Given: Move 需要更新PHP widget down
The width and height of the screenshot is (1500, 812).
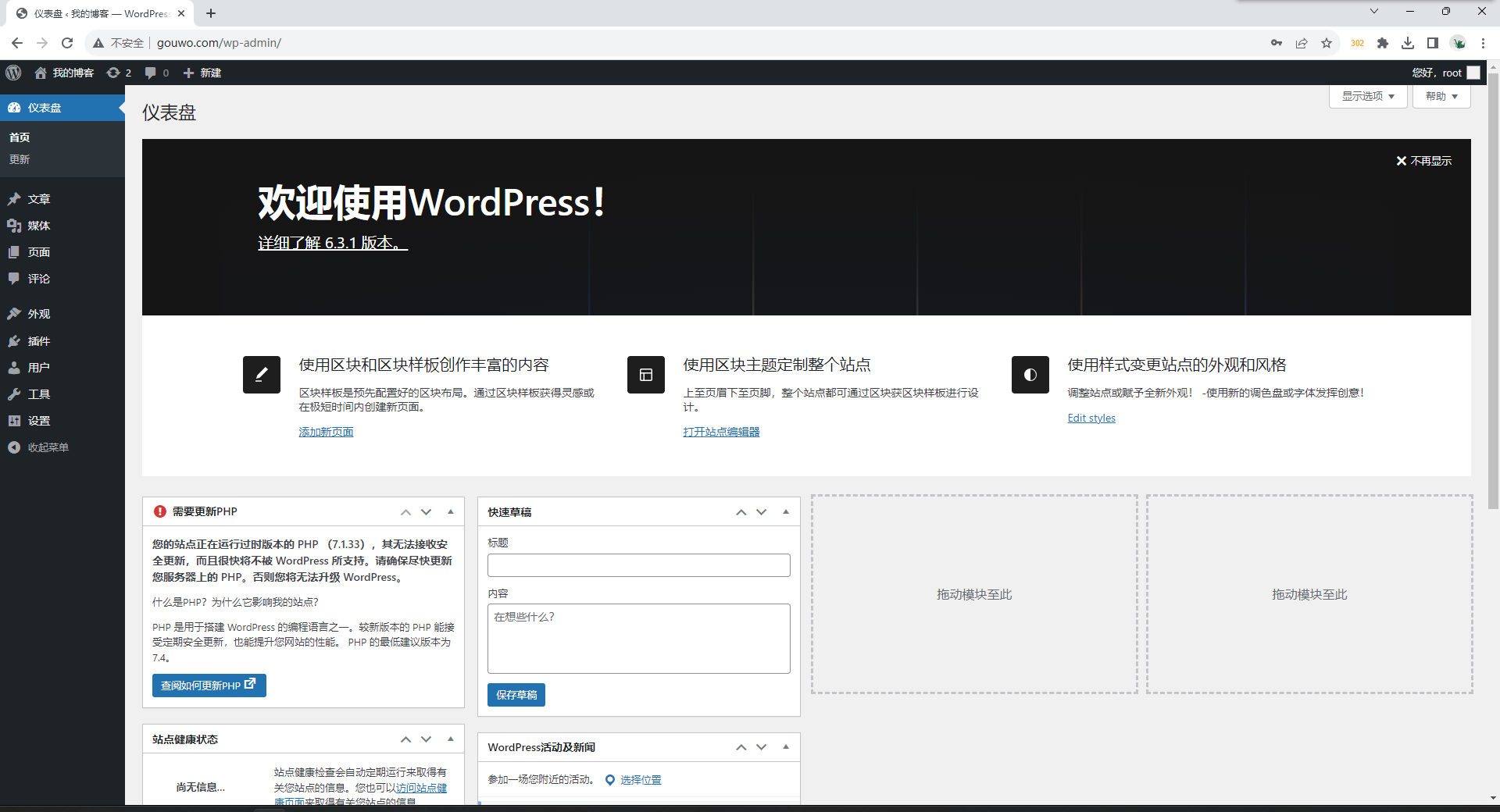Looking at the screenshot, I should pos(426,512).
